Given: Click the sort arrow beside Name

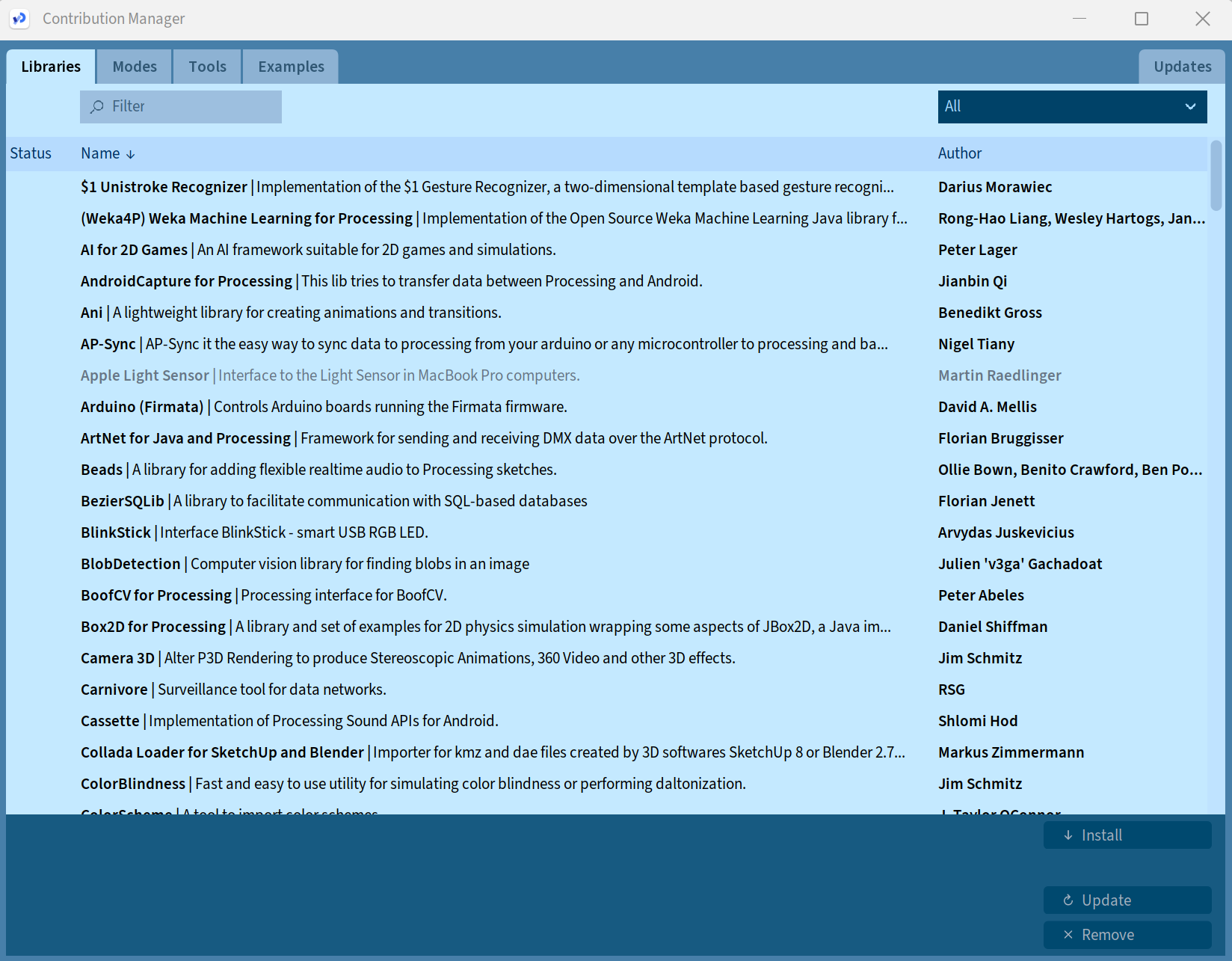Looking at the screenshot, I should point(131,154).
